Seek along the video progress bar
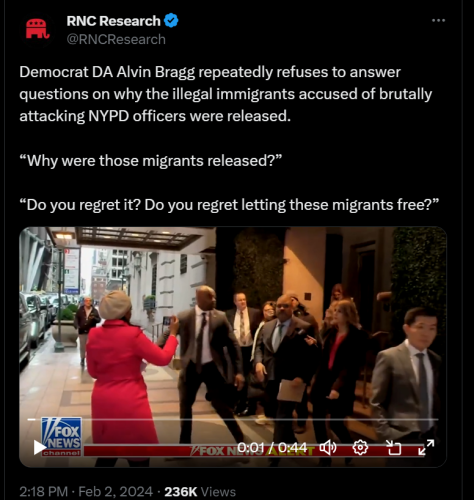Image resolution: width=474 pixels, height=500 pixels. [x=233, y=419]
